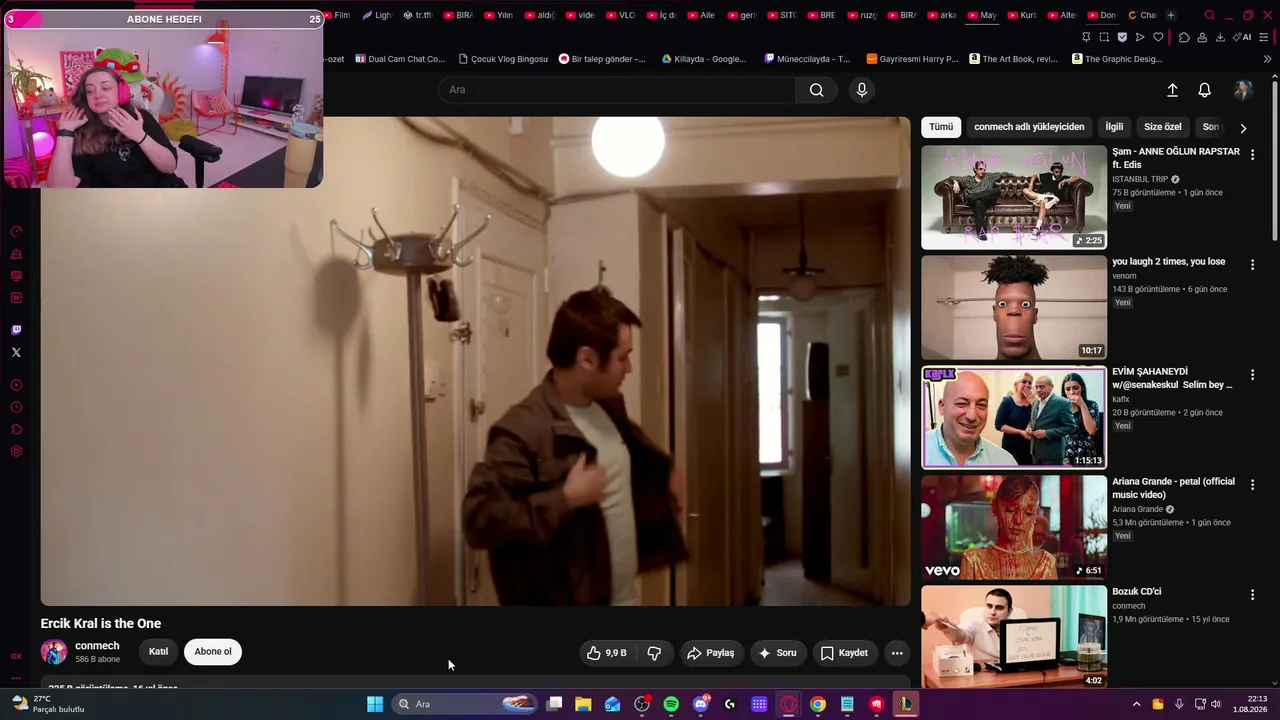
Task: Open the YouTube upload/create icon
Action: [1172, 90]
